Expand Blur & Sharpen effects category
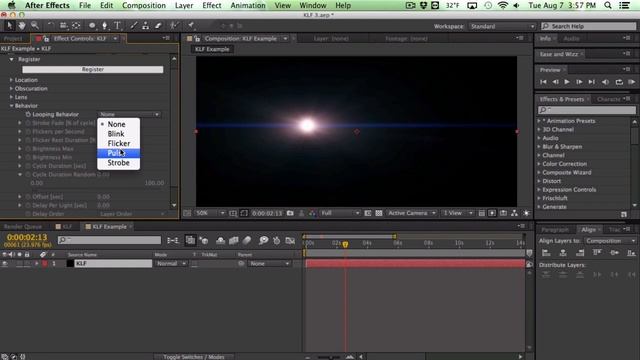The height and width of the screenshot is (360, 640). coord(539,147)
